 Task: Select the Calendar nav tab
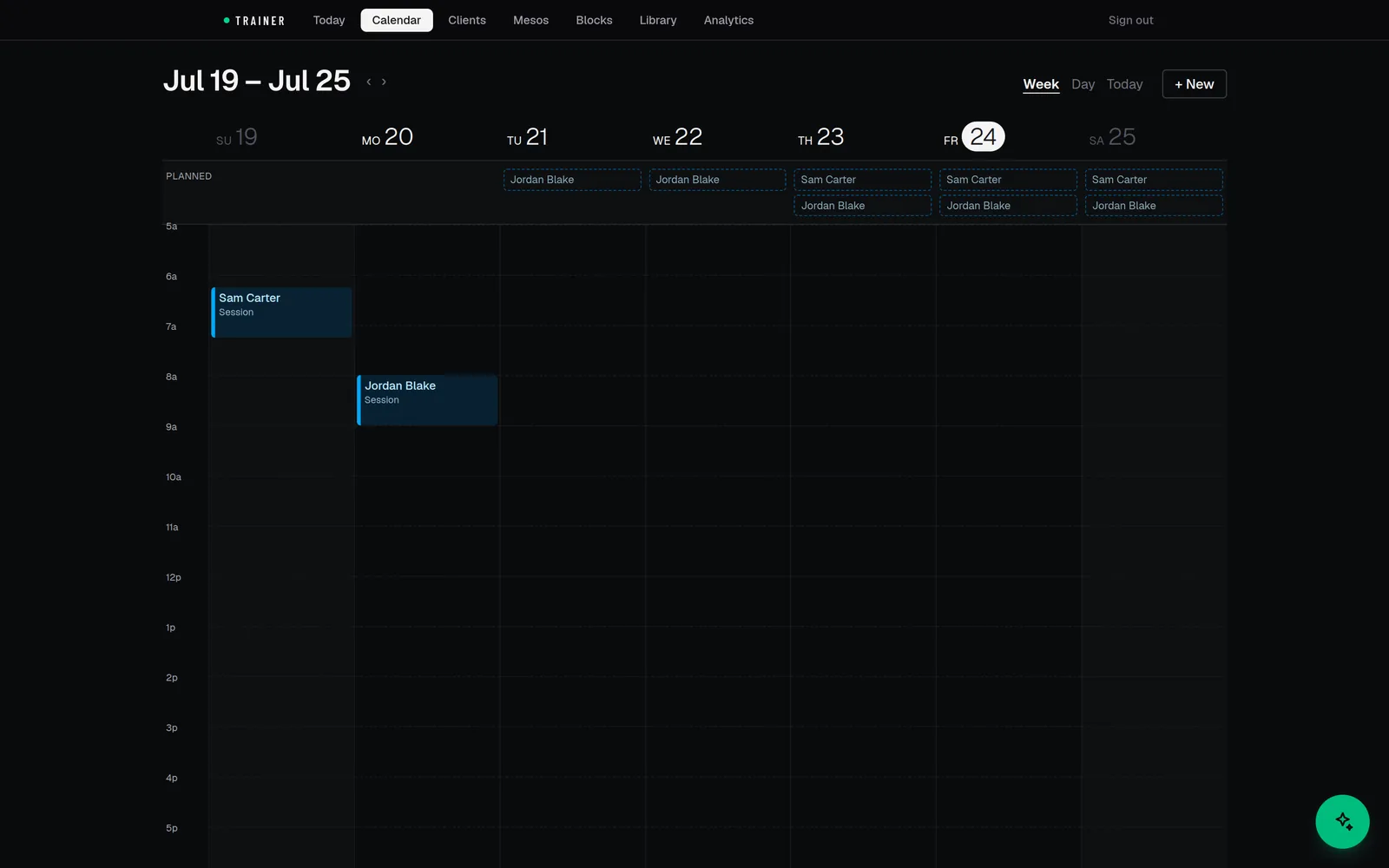click(397, 20)
